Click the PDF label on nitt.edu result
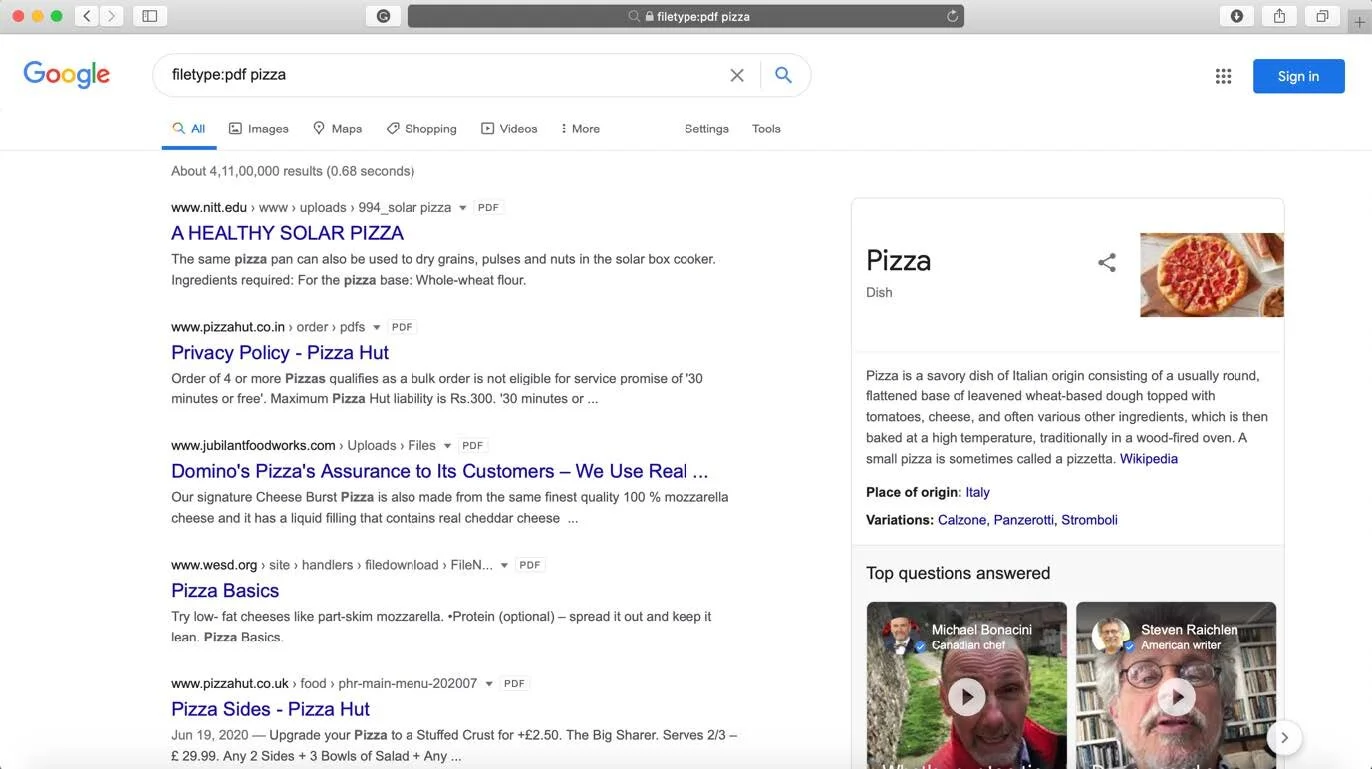This screenshot has width=1372, height=769. tap(488, 208)
